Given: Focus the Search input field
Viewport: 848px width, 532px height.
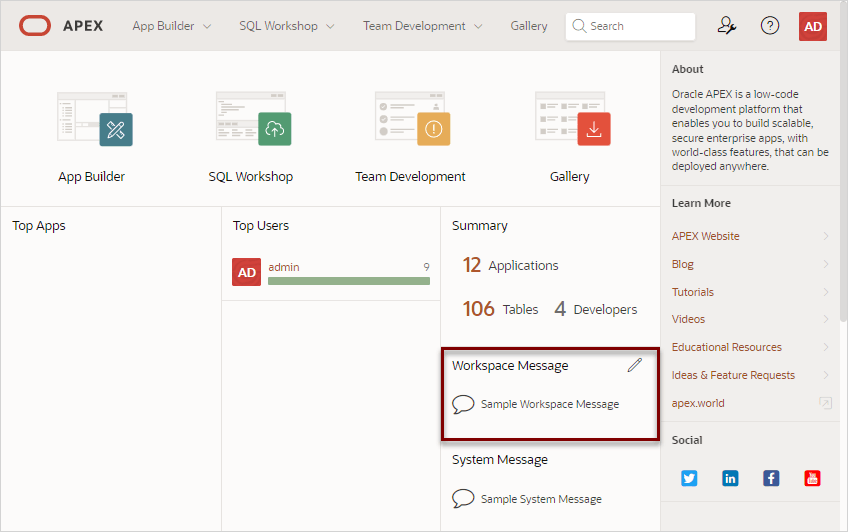Looking at the screenshot, I should [630, 26].
